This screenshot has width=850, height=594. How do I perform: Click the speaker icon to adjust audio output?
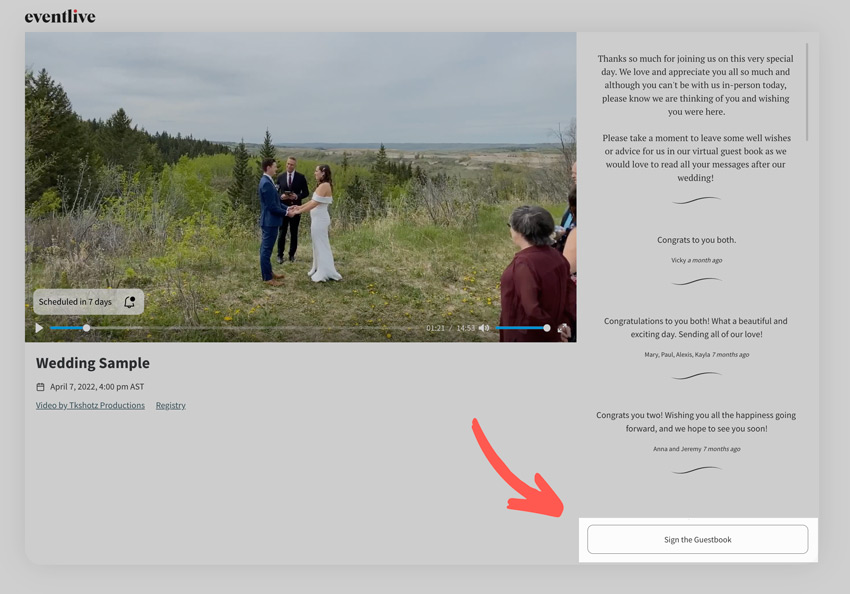(x=484, y=327)
